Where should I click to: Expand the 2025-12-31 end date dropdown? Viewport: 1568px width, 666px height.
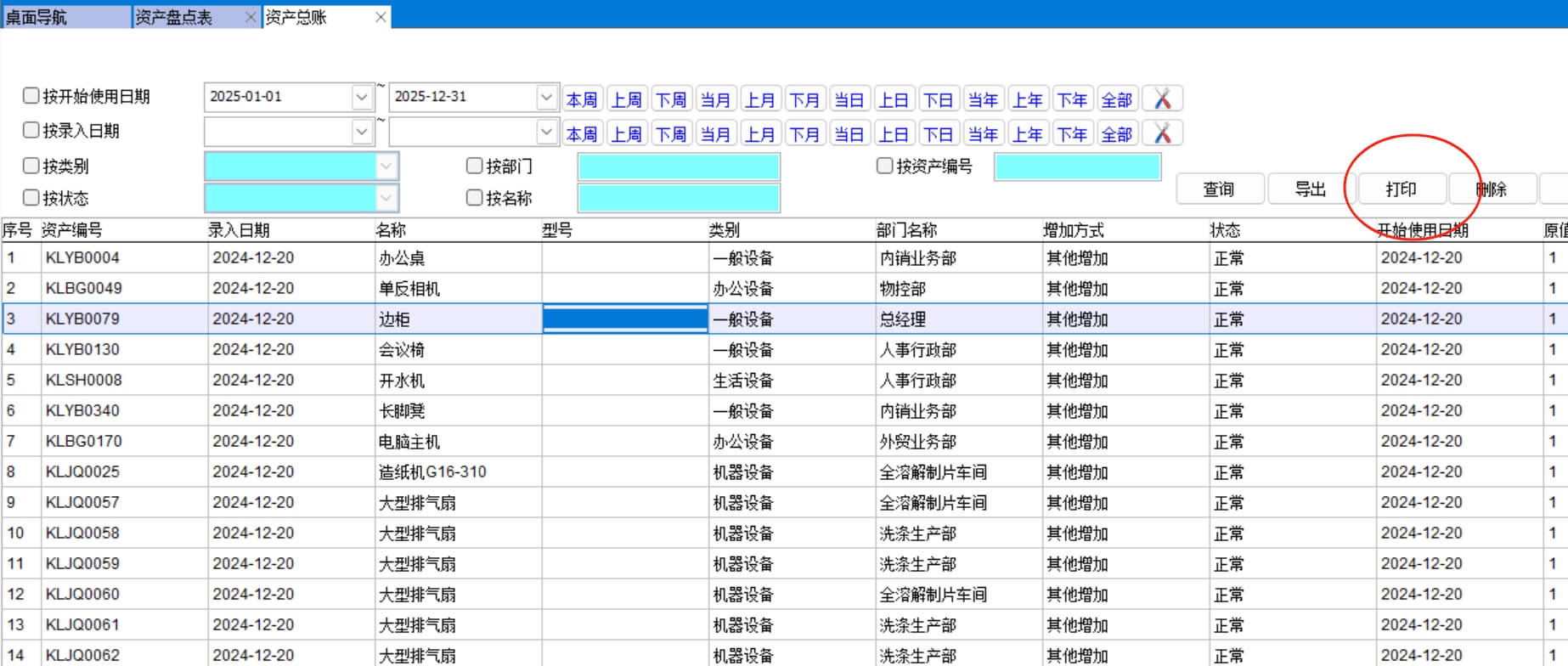pos(546,98)
